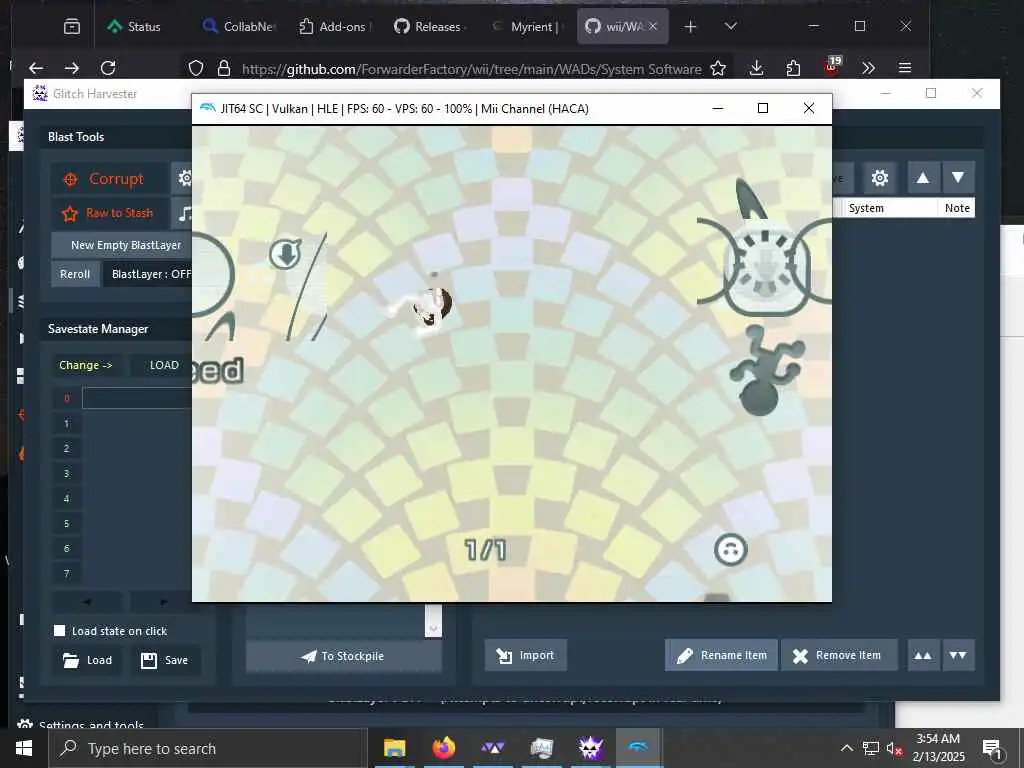
Task: Open corrupt settings gear beside Corrupt
Action: [182, 178]
